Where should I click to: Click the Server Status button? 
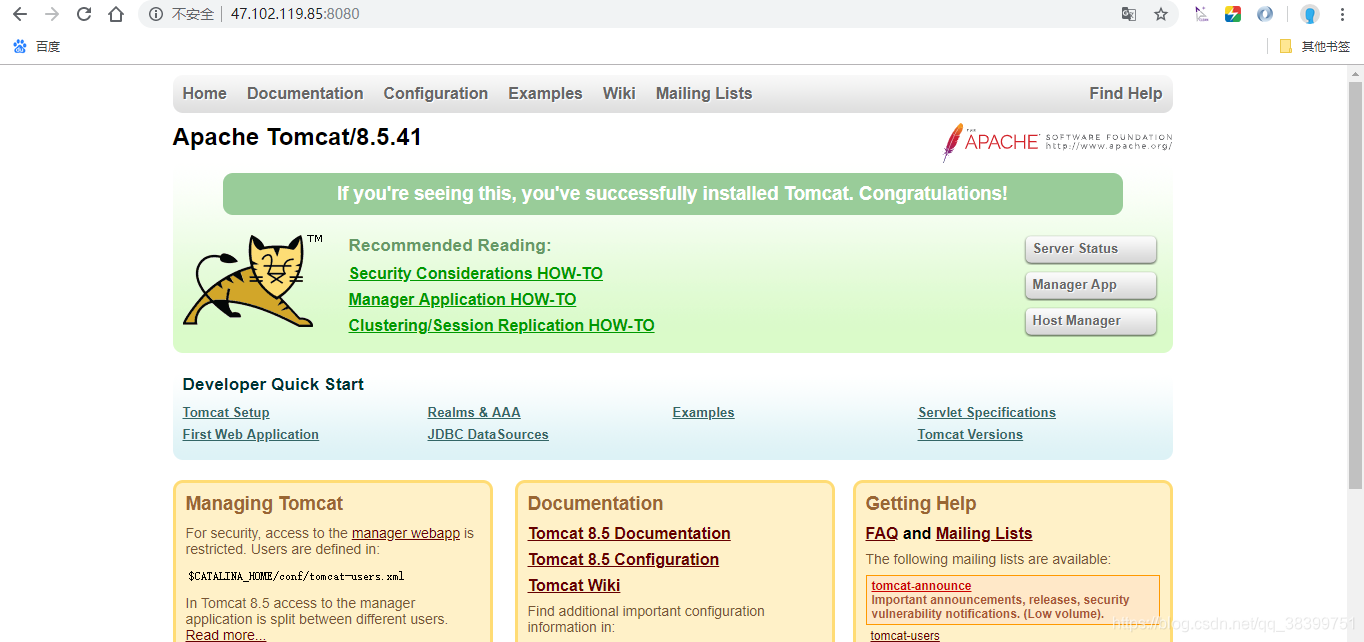pyautogui.click(x=1090, y=249)
